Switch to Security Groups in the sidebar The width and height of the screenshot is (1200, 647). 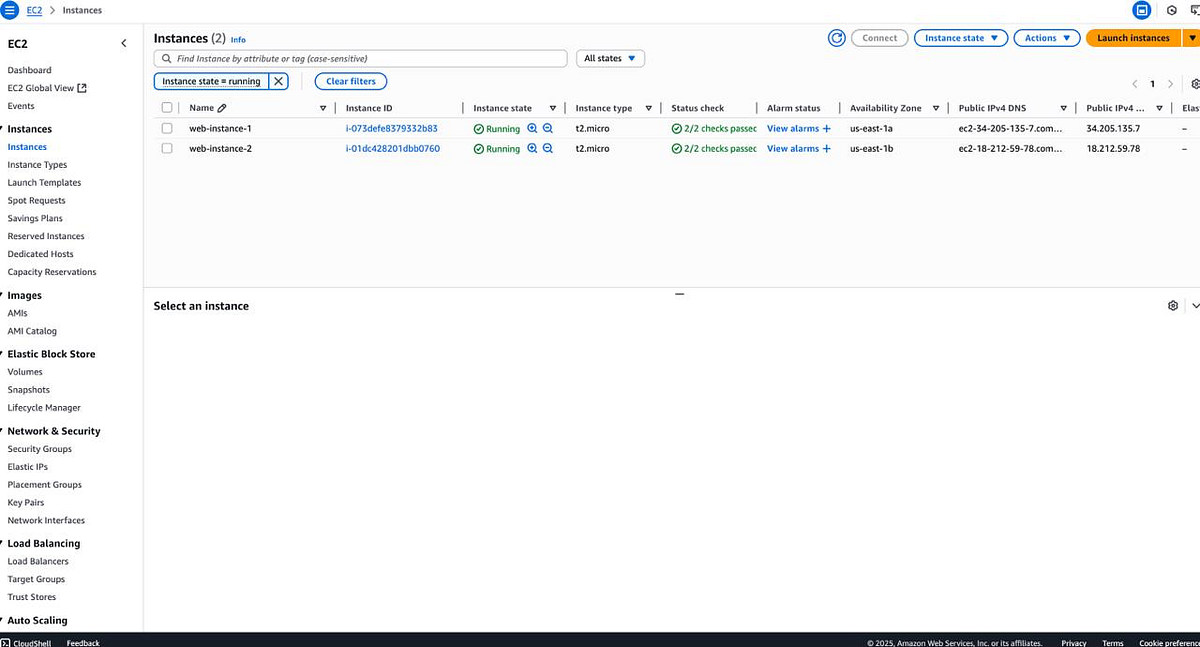(x=37, y=448)
